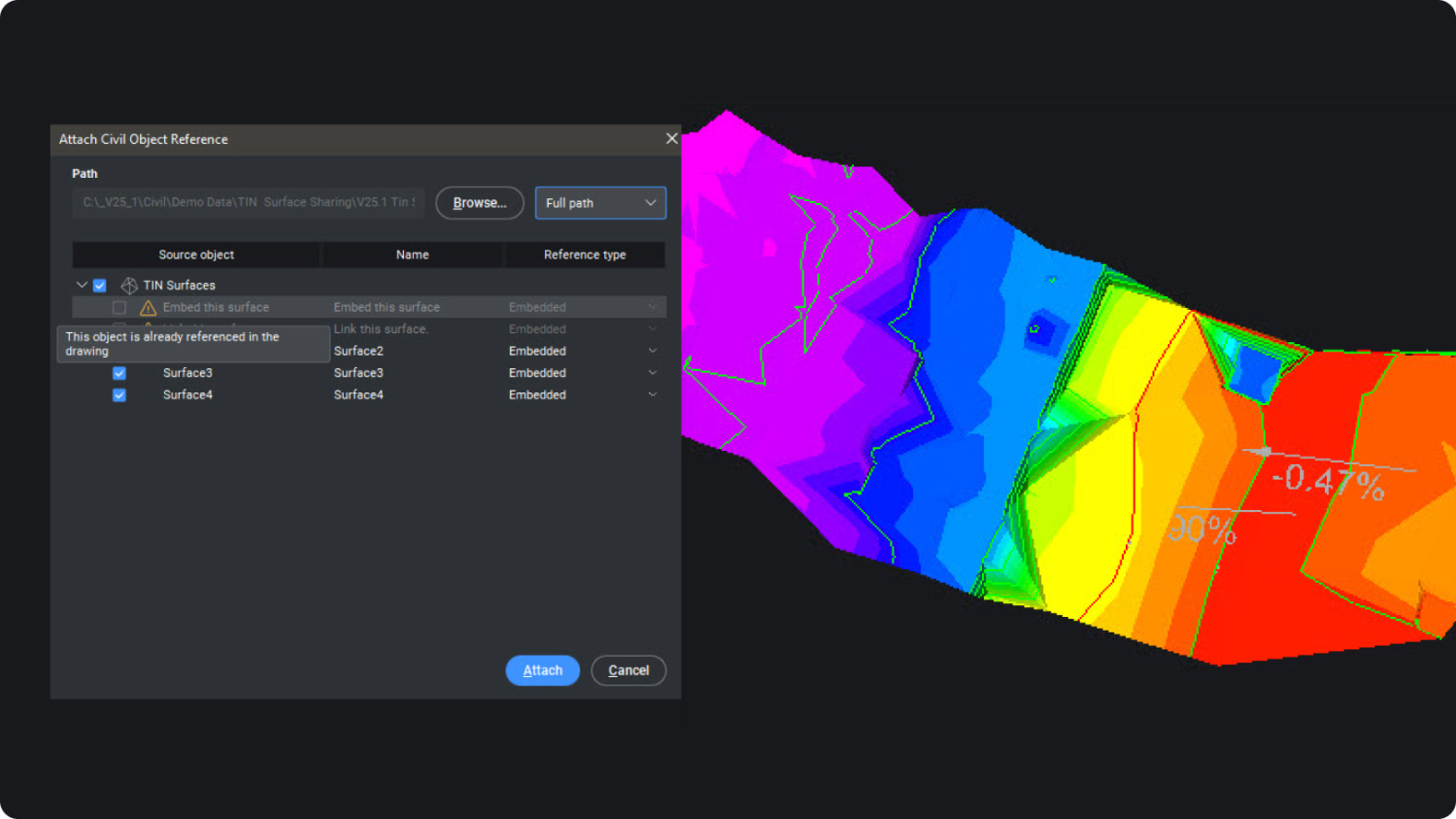The width and height of the screenshot is (1456, 819).
Task: Uncheck the Surface4 source object checkbox
Action: 119,395
